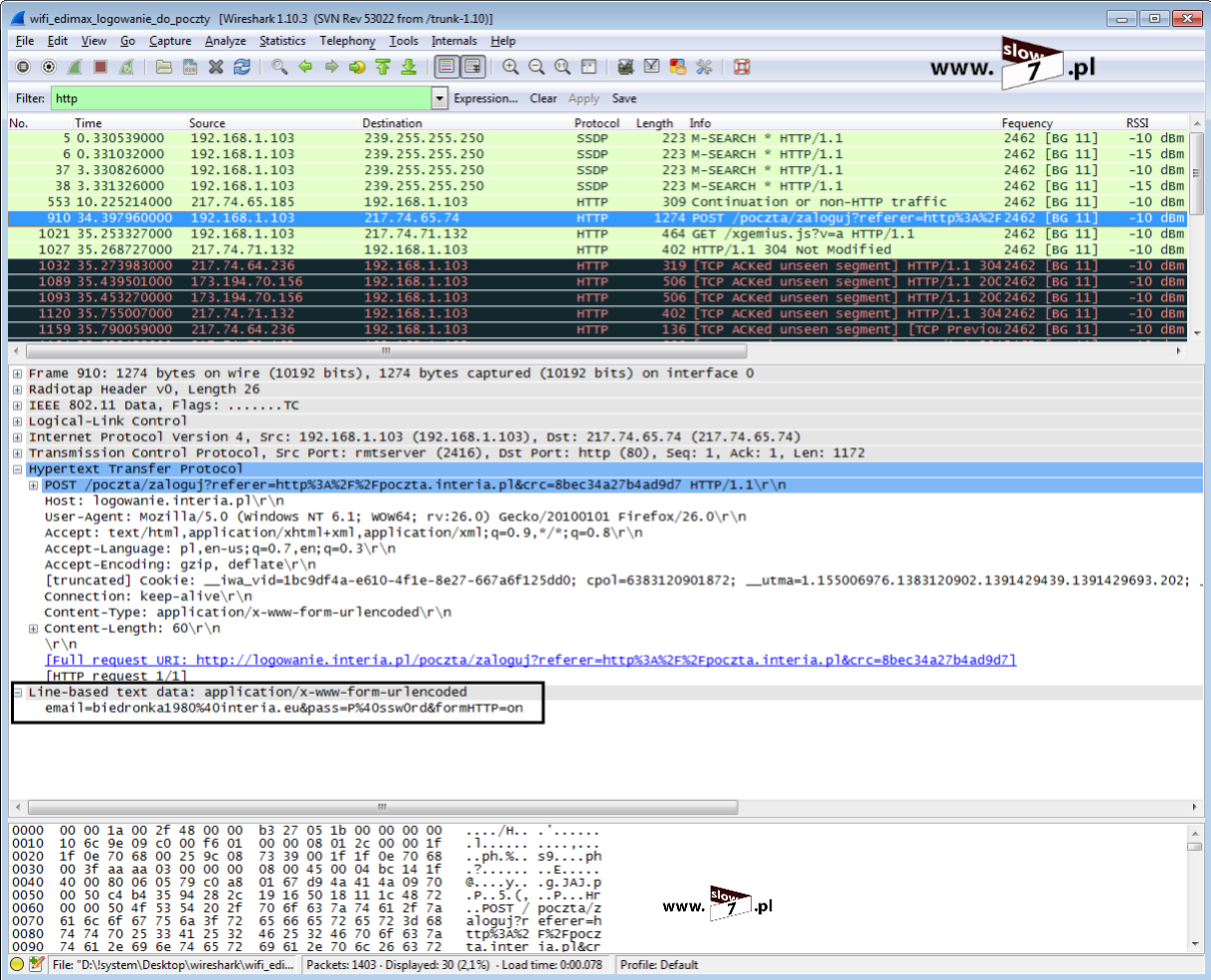Expand Logical-Link Control node
The image size is (1211, 980).
click(x=18, y=421)
